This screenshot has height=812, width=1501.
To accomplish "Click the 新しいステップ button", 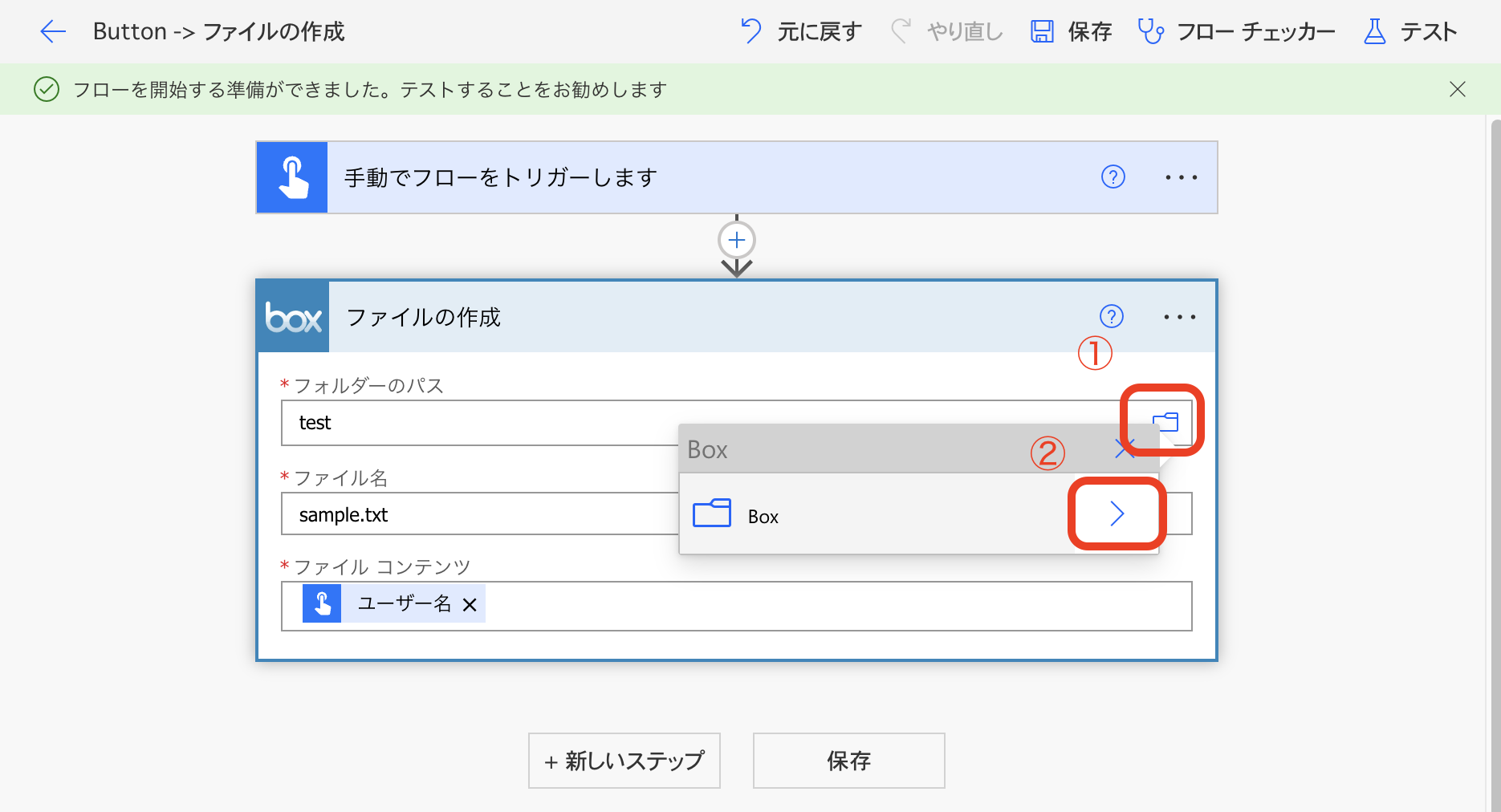I will (x=624, y=761).
